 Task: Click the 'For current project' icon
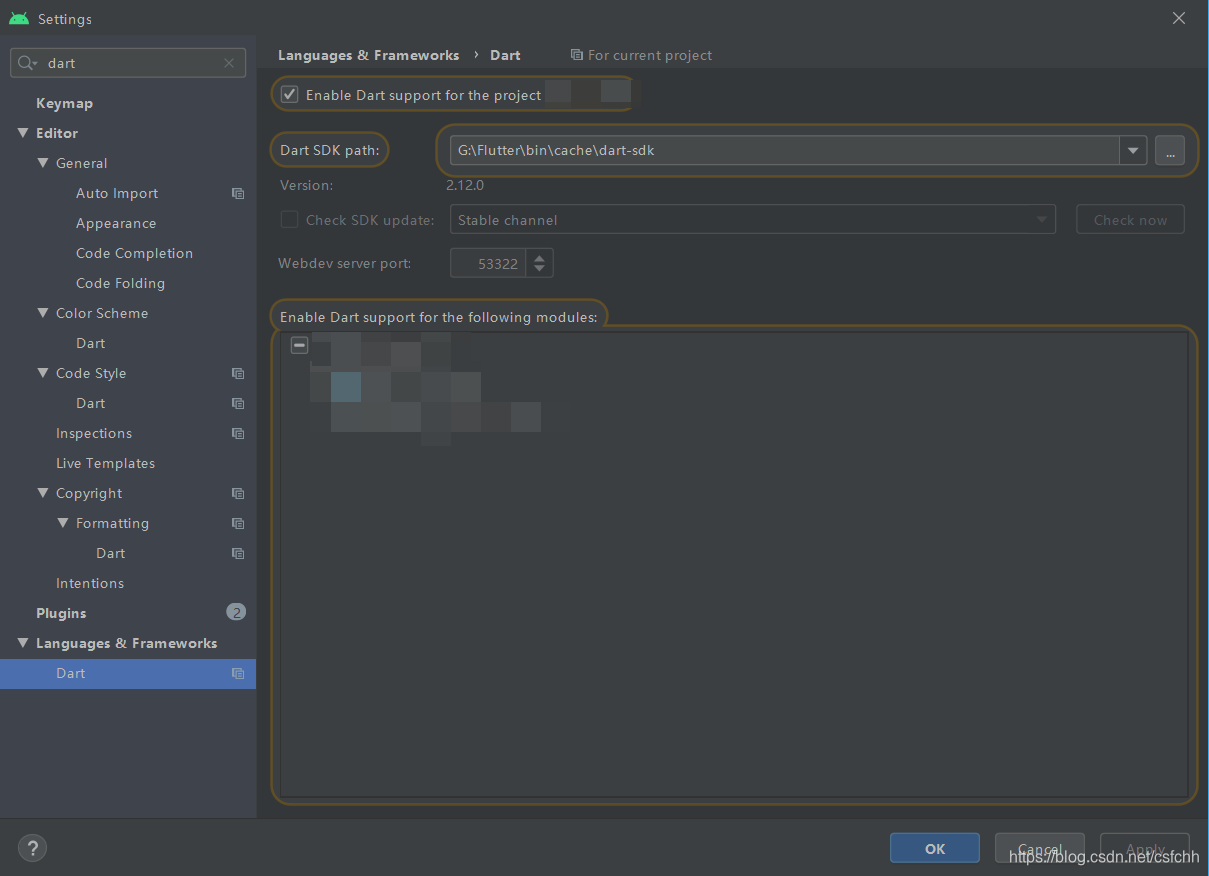(576, 55)
